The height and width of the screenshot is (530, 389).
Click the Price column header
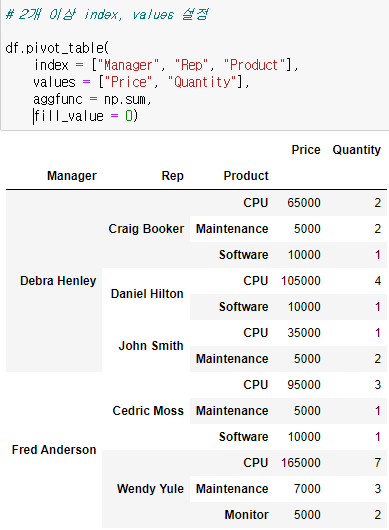[306, 150]
